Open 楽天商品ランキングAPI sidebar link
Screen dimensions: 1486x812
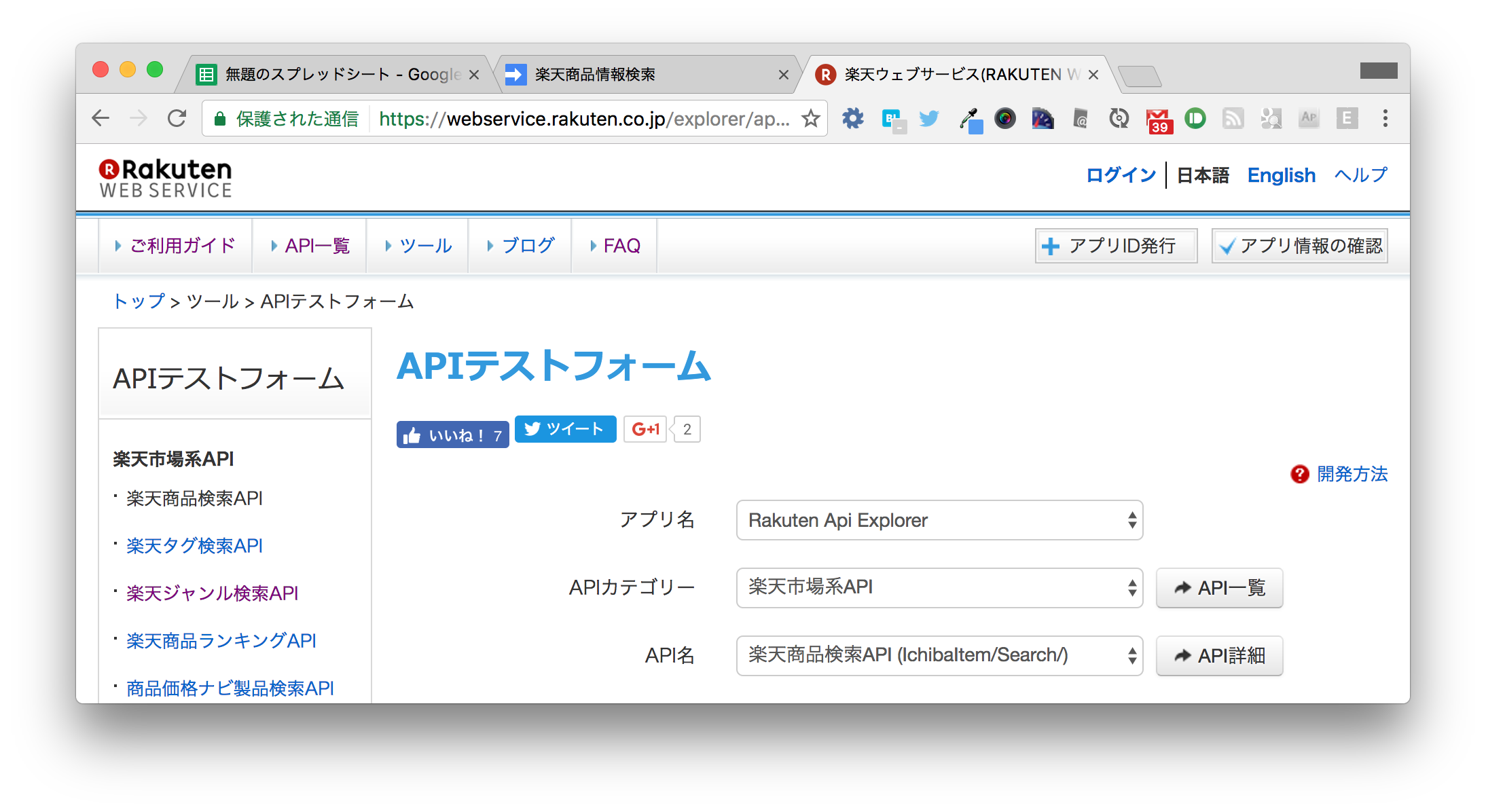coord(221,641)
